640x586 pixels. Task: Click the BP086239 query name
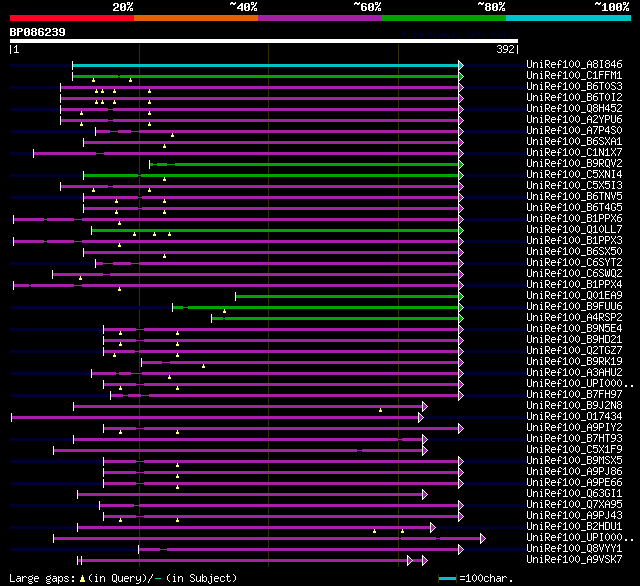click(38, 32)
